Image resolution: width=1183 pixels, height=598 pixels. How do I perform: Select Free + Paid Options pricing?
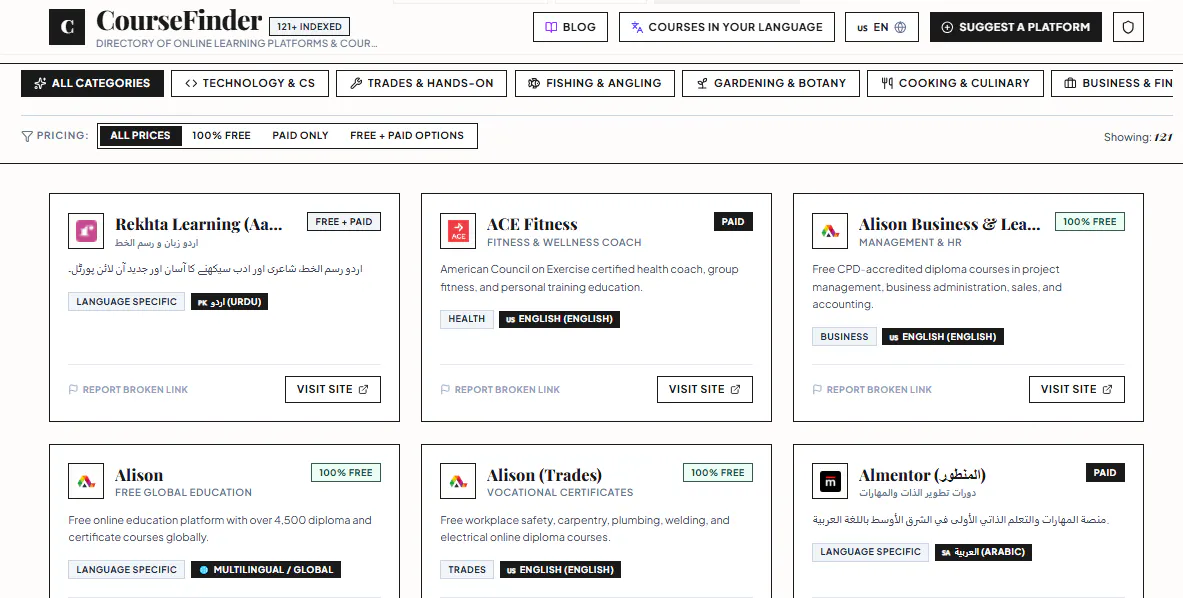[407, 136]
